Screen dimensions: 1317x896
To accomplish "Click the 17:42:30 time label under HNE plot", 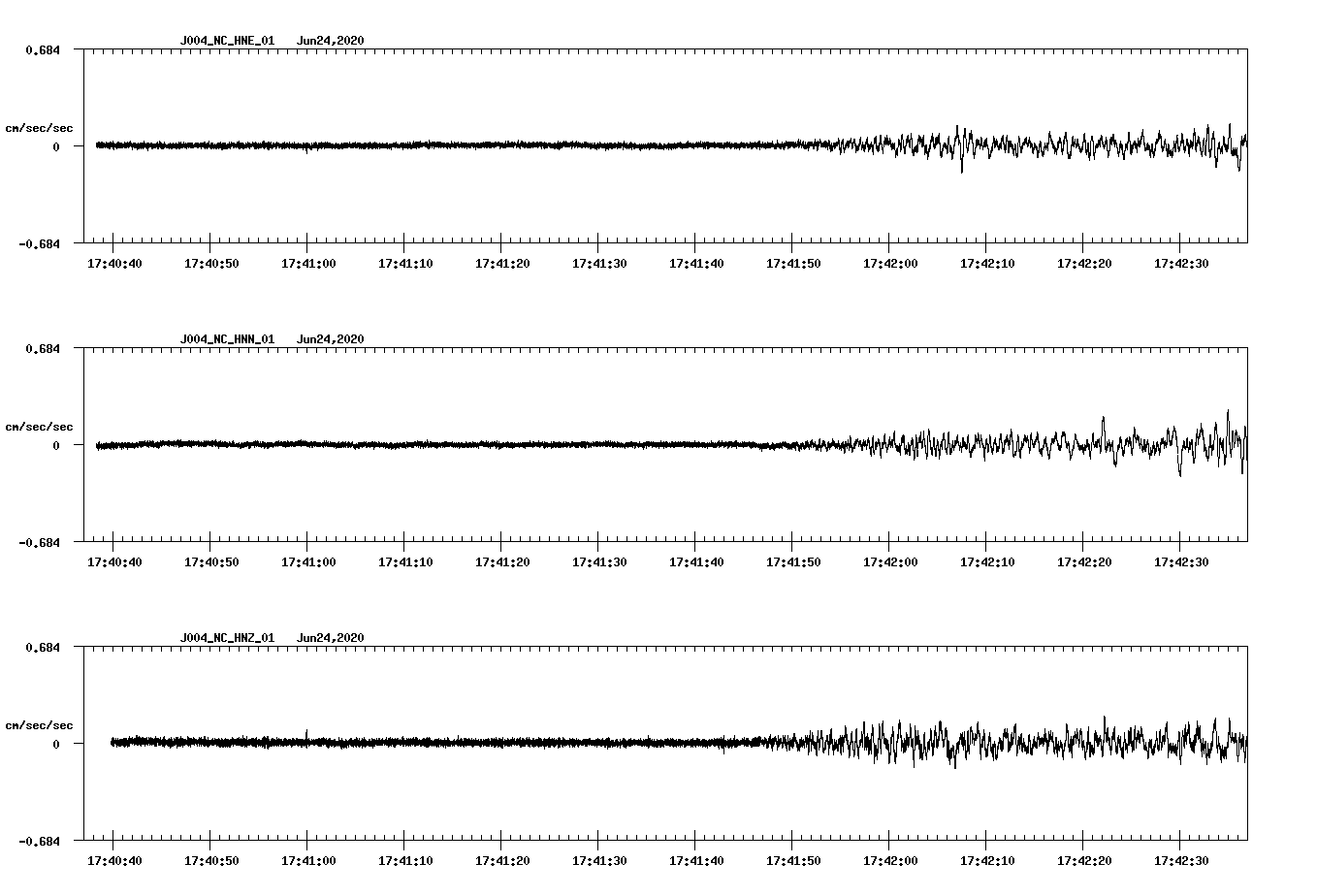I will click(x=1181, y=264).
